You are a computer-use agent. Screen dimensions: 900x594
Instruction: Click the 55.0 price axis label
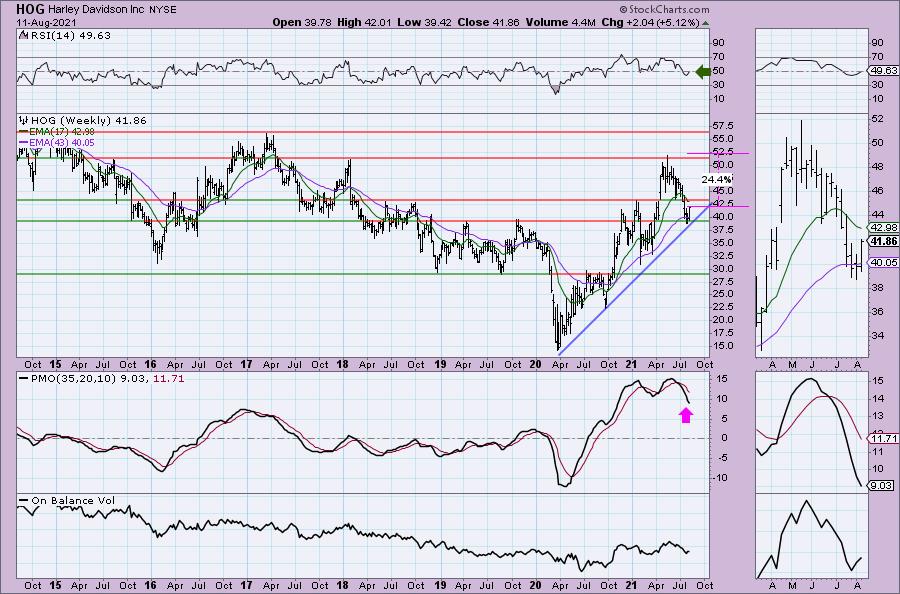point(723,139)
